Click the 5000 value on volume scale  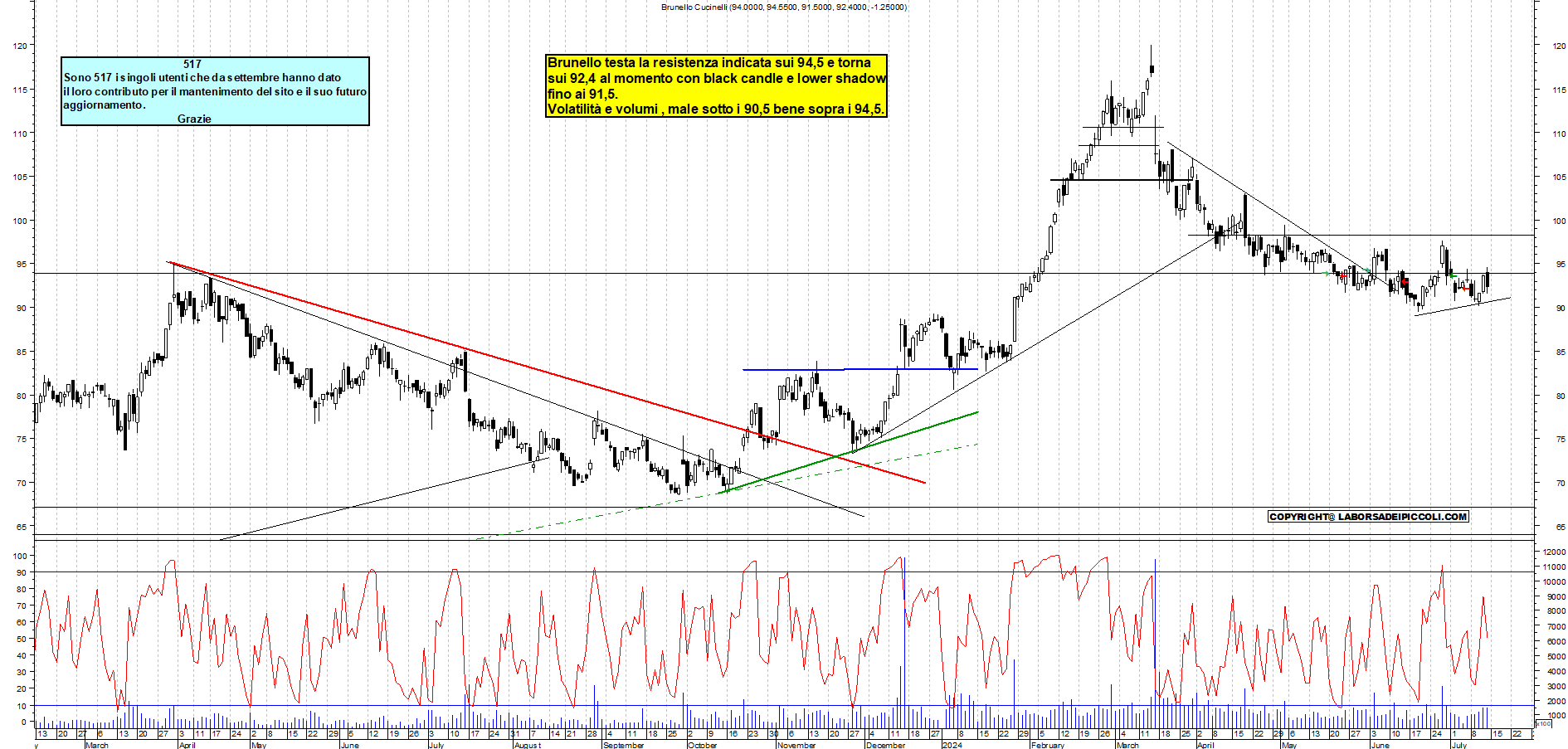[1556, 656]
